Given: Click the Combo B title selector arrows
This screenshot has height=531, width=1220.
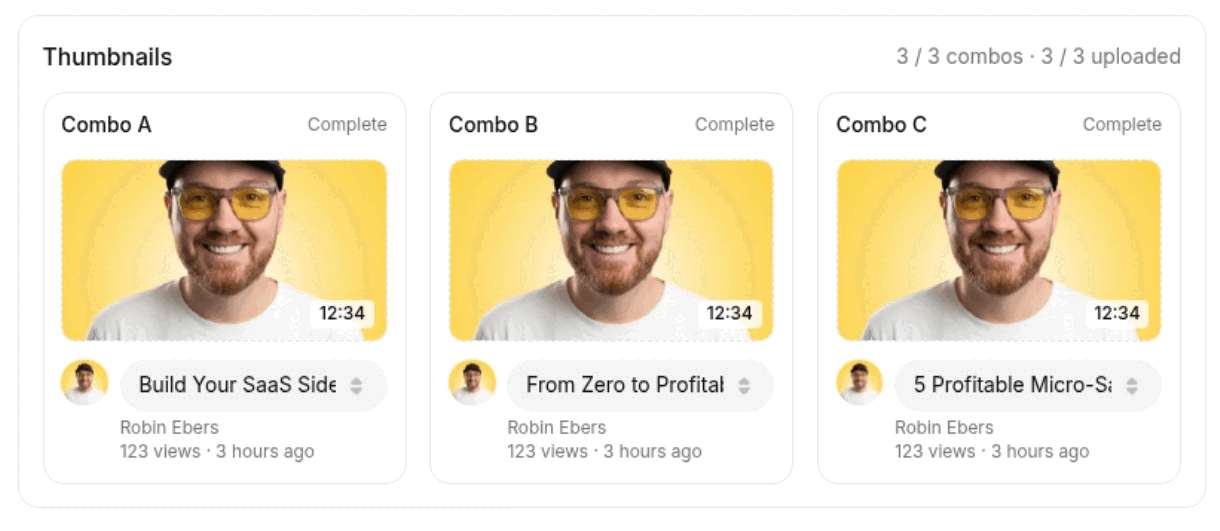Looking at the screenshot, I should point(744,386).
